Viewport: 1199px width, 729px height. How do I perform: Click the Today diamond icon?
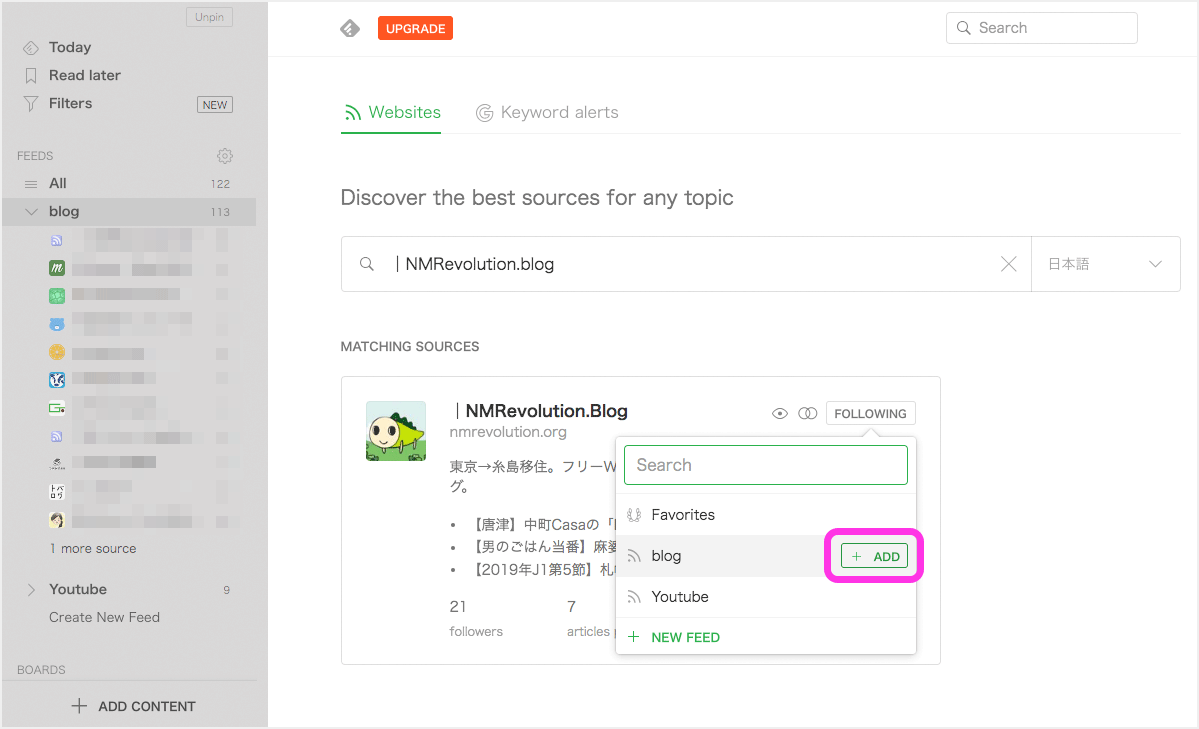click(x=31, y=48)
